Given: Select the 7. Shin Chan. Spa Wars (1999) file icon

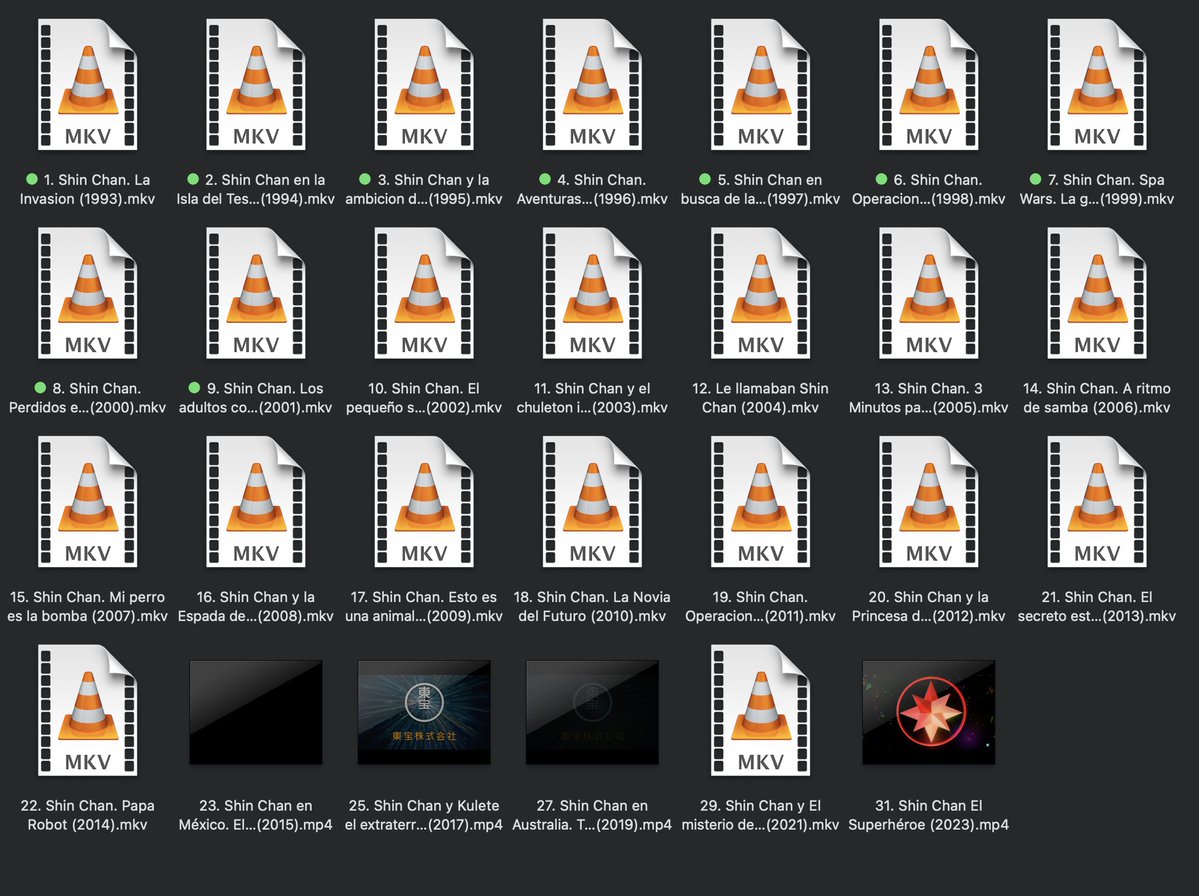Looking at the screenshot, I should tap(1097, 84).
